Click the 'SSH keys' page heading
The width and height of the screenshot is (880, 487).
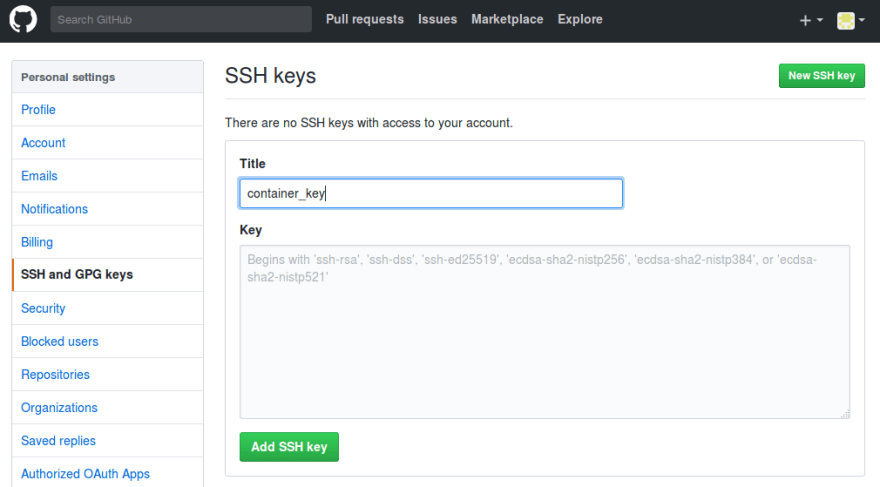pos(271,76)
